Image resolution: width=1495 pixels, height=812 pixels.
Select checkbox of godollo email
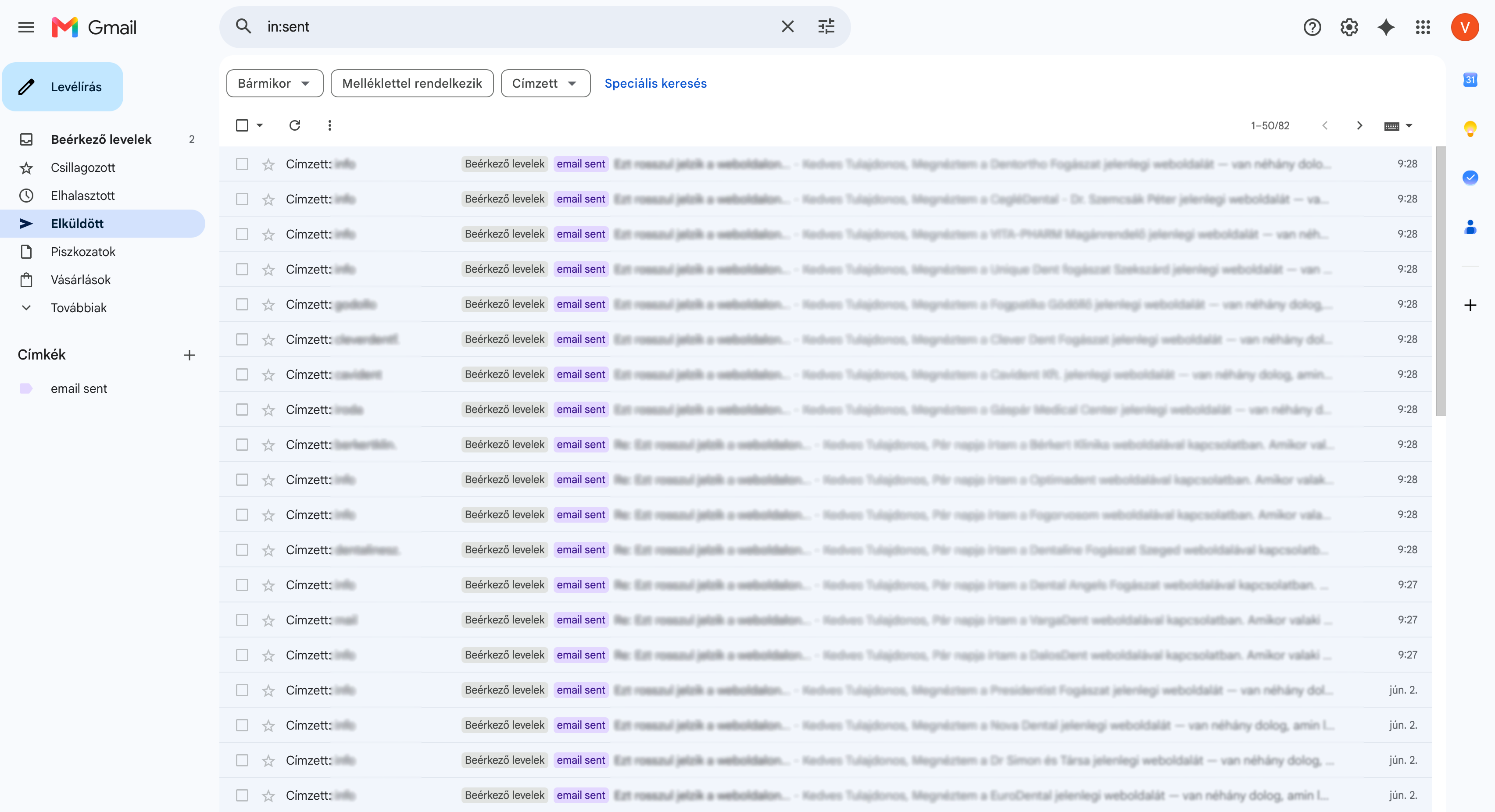click(x=242, y=304)
